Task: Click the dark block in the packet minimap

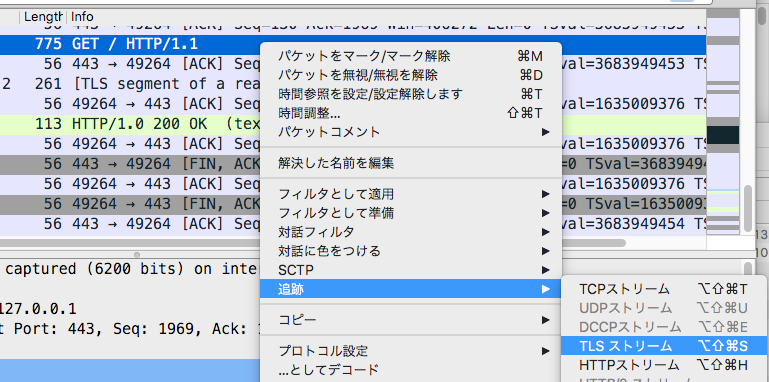Action: coord(723,135)
